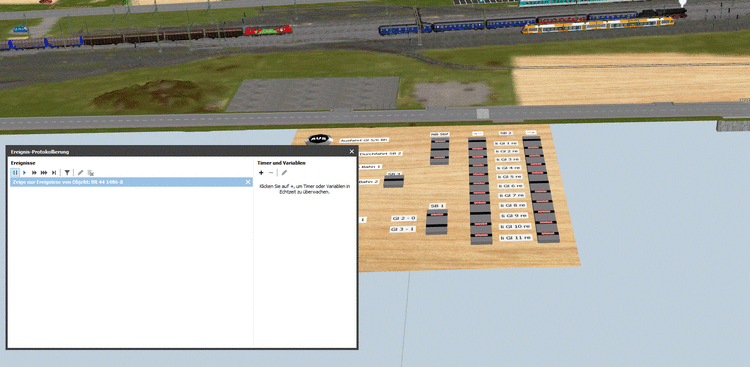Image resolution: width=750 pixels, height=367 pixels.
Task: Add a timer or variable with plus
Action: tap(261, 172)
